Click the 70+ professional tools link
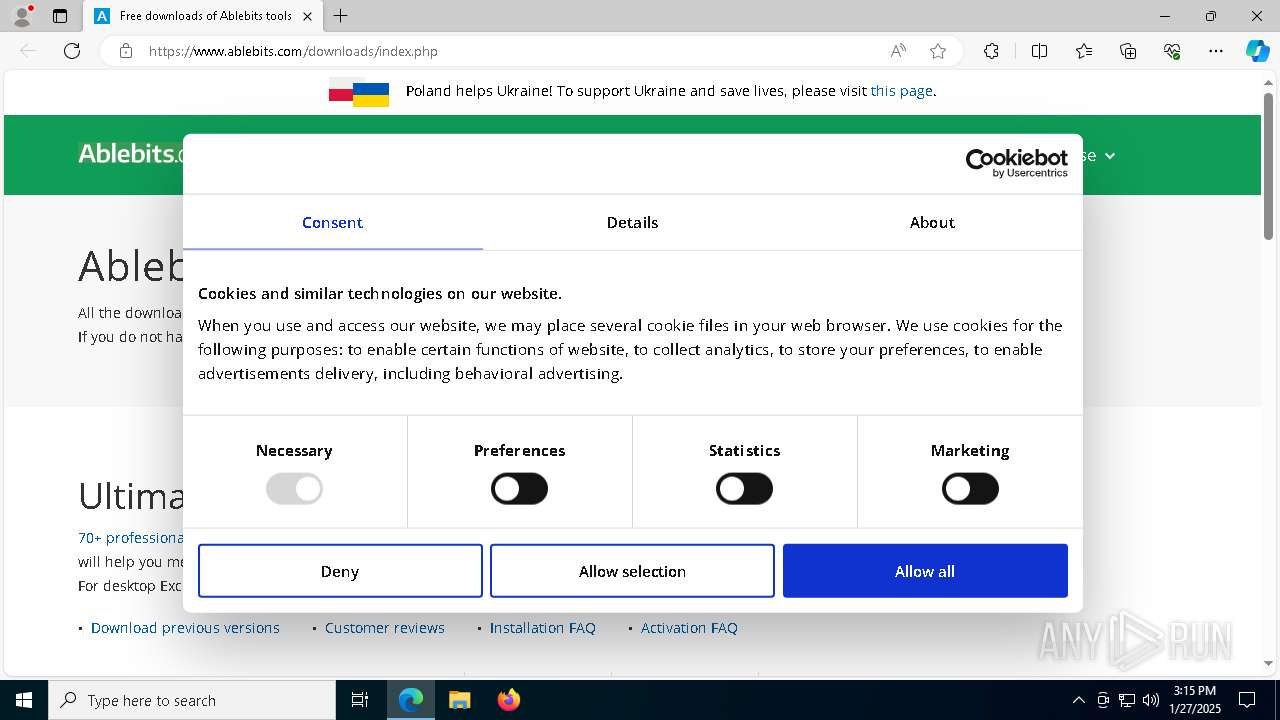The width and height of the screenshot is (1280, 720). coord(130,538)
